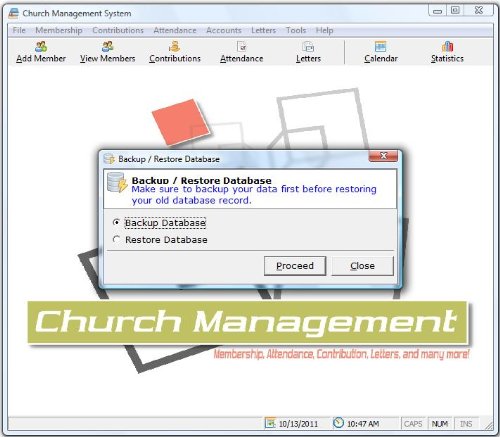500x437 pixels.
Task: Open the Letters toolbar icon
Action: (x=308, y=47)
